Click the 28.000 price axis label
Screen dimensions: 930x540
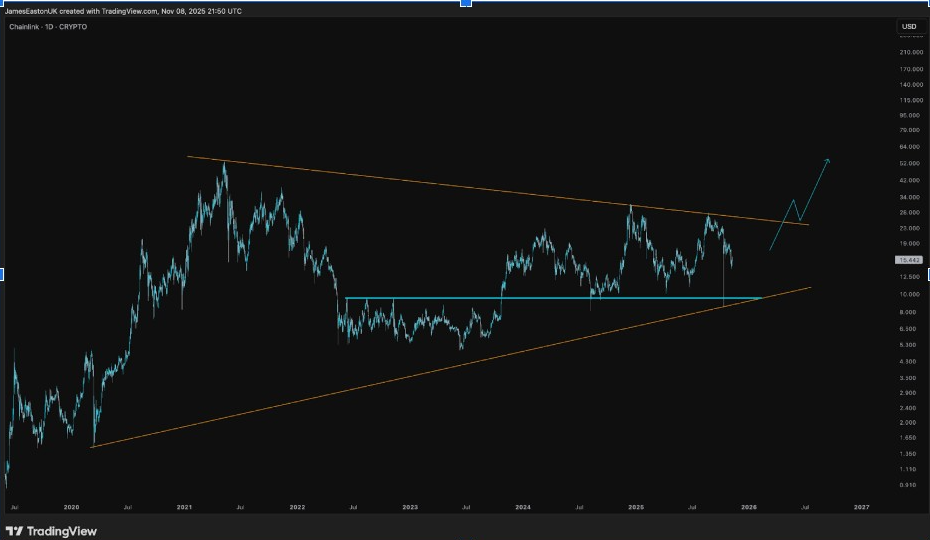click(x=911, y=212)
